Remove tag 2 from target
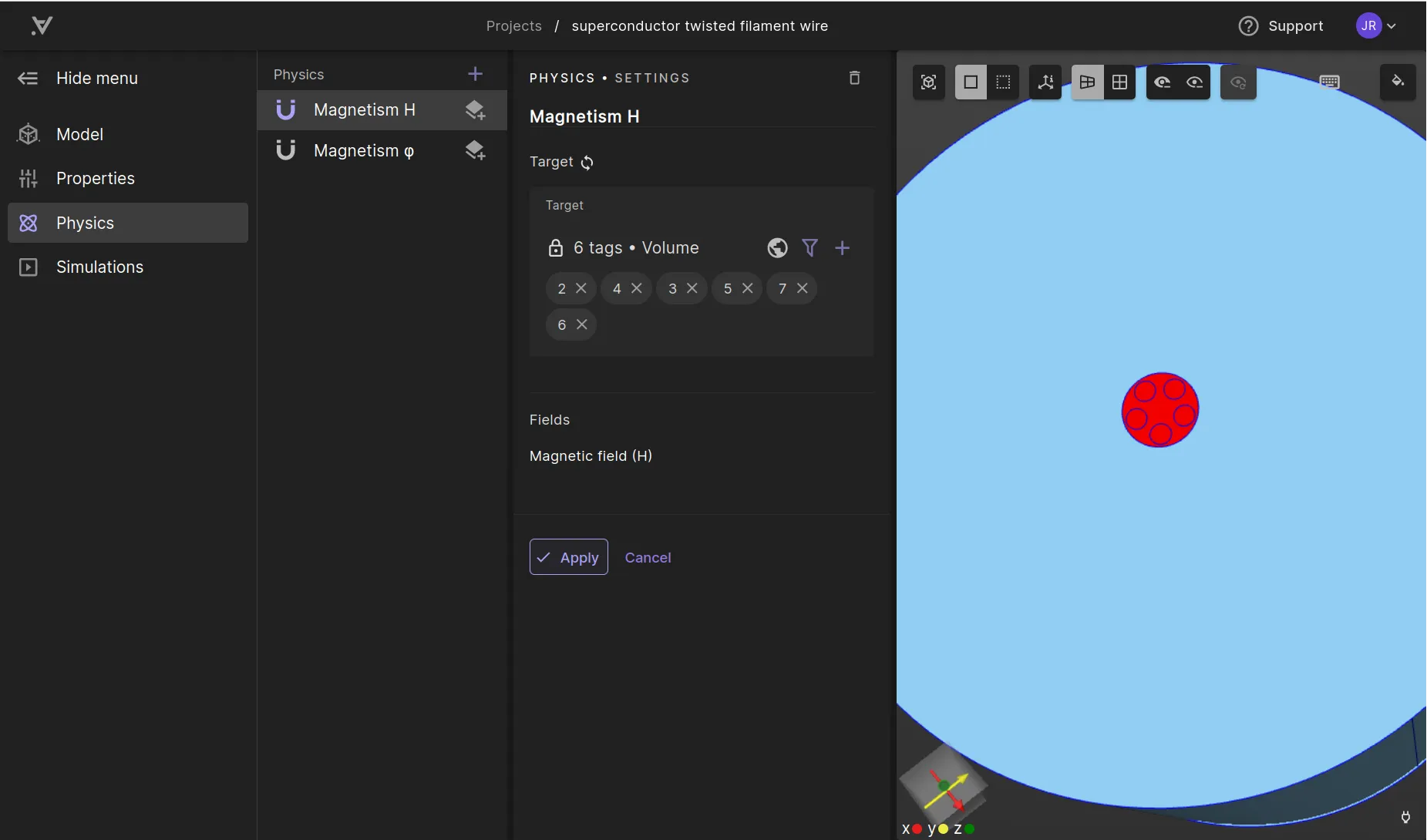This screenshot has height=840, width=1427. pos(581,288)
